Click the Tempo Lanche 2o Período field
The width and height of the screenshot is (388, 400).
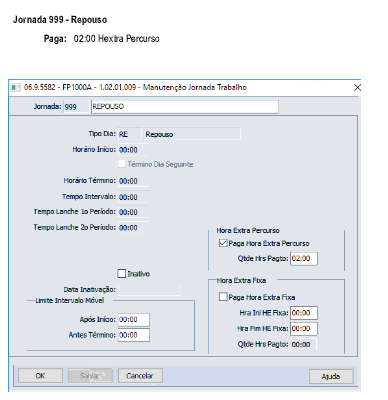(x=134, y=227)
